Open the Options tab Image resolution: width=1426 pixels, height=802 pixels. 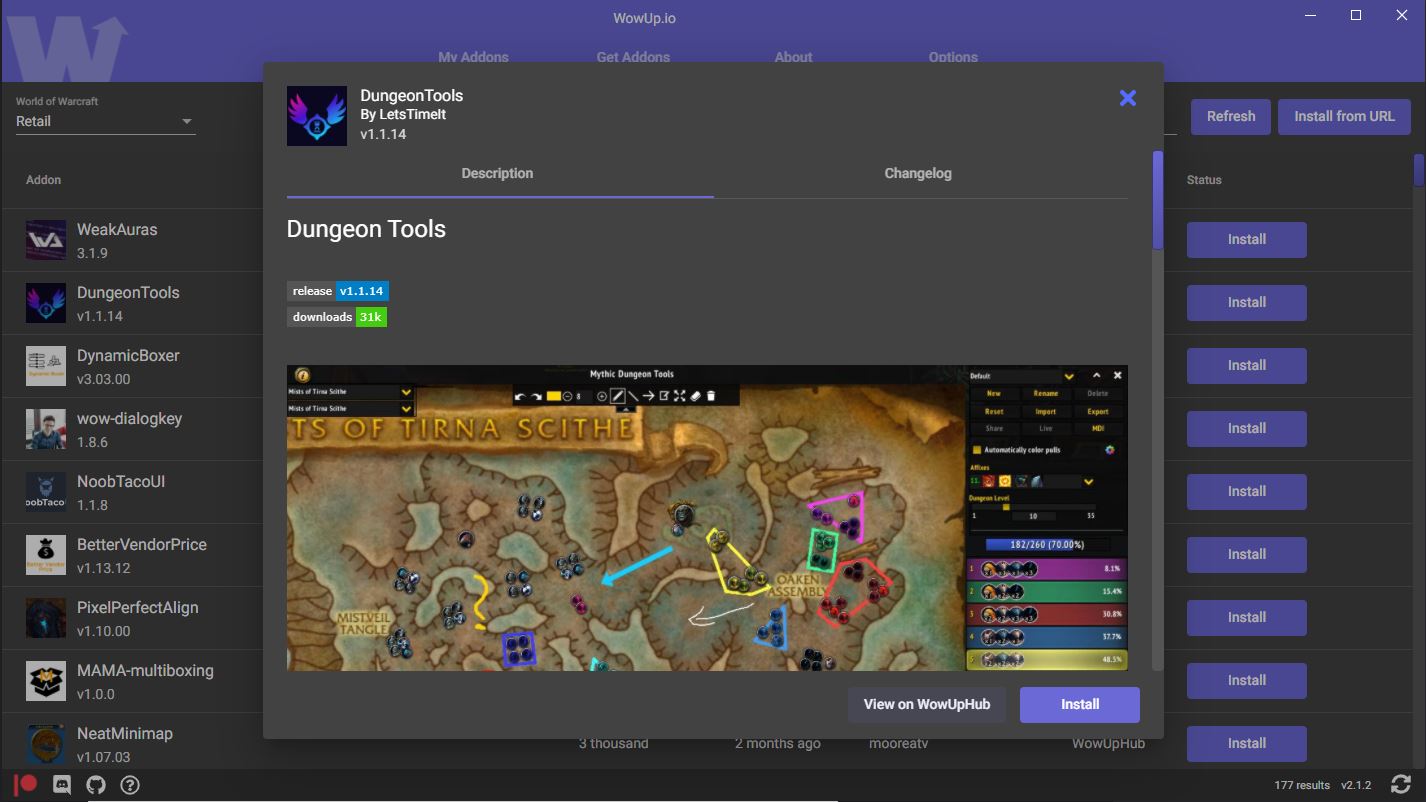[x=953, y=57]
